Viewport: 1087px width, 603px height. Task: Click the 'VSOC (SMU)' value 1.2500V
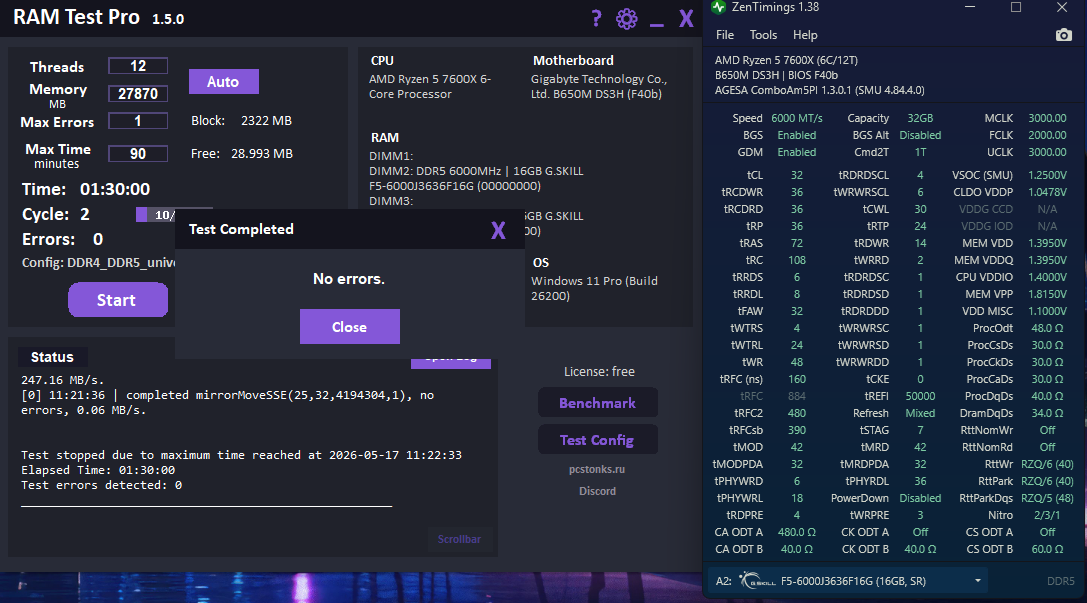tap(1047, 175)
